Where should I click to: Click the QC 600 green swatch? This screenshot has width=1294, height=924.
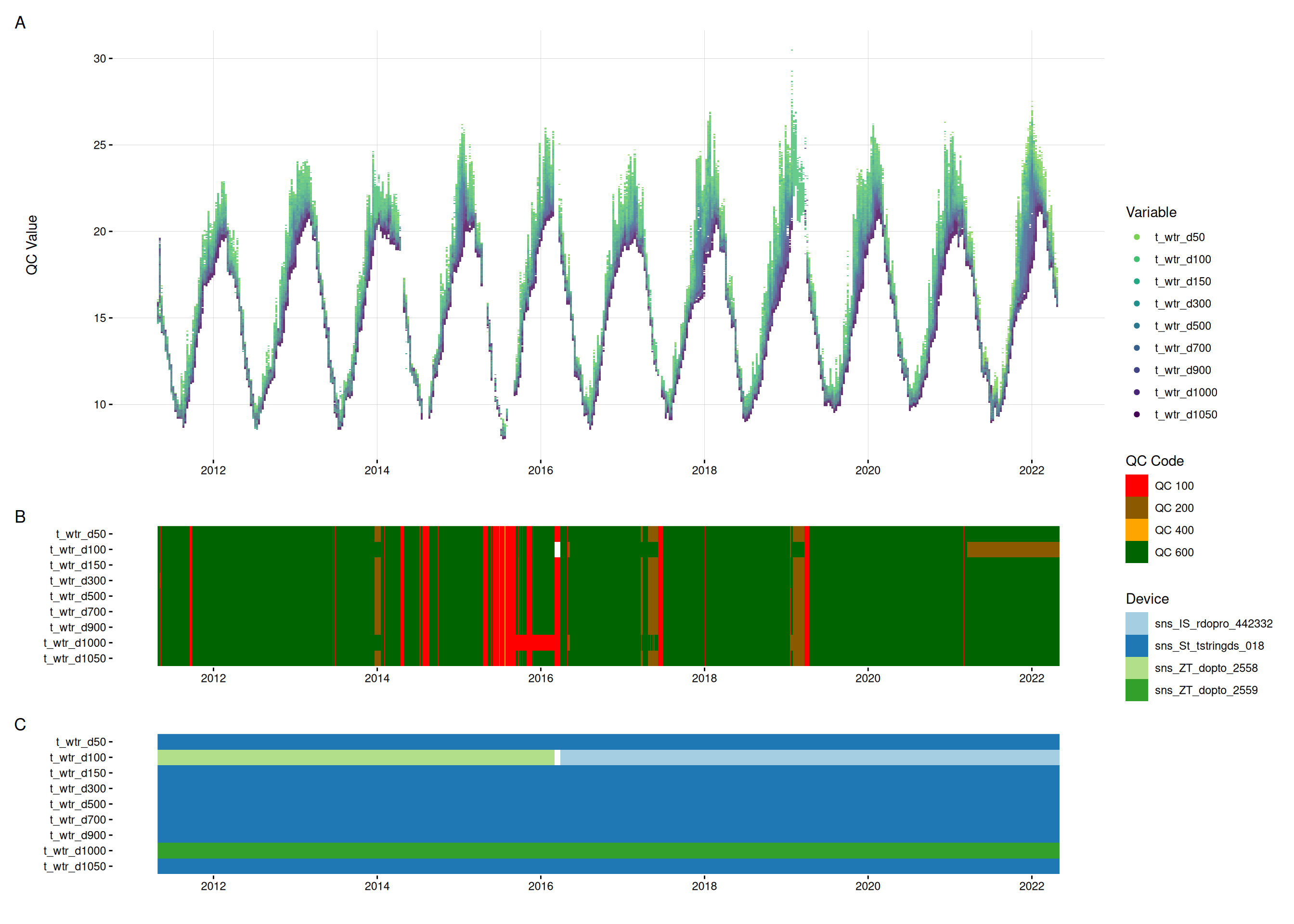click(x=1137, y=552)
